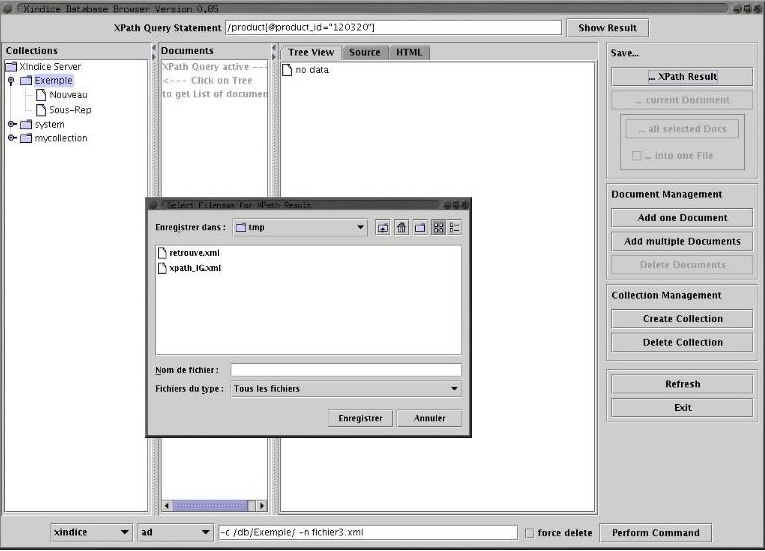Toggle the force delete checkbox

[x=529, y=534]
